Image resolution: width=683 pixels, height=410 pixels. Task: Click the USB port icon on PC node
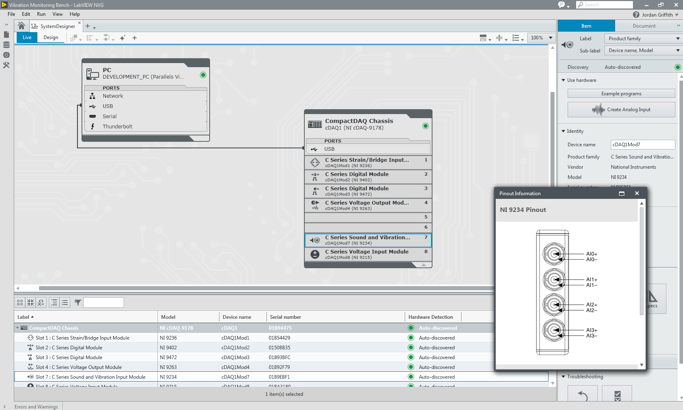93,106
